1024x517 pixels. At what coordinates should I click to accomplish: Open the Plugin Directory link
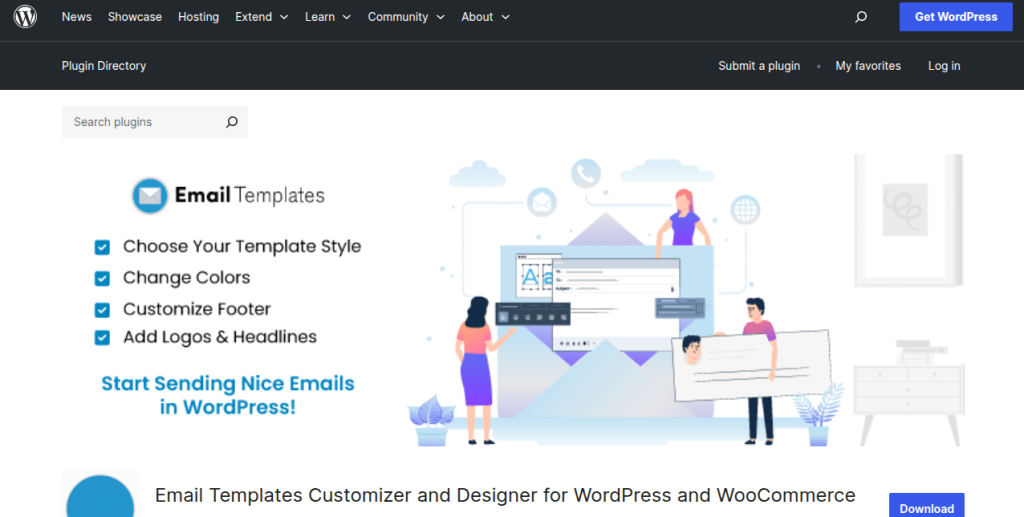(x=104, y=66)
